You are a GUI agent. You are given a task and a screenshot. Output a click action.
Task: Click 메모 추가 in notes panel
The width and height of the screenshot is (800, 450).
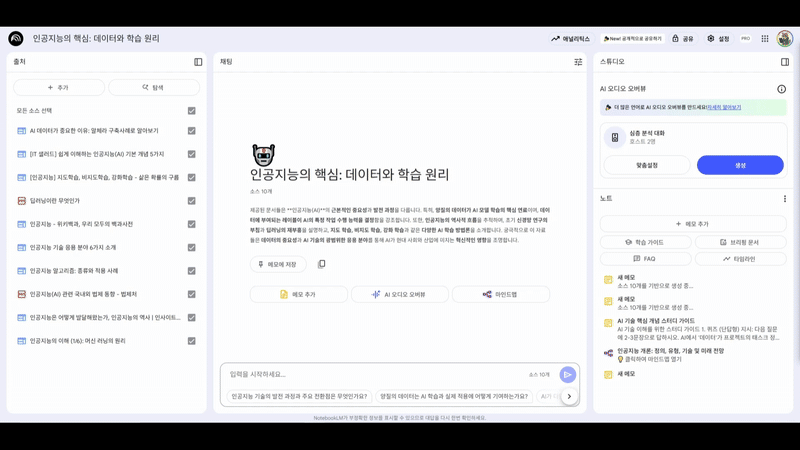[x=693, y=224]
